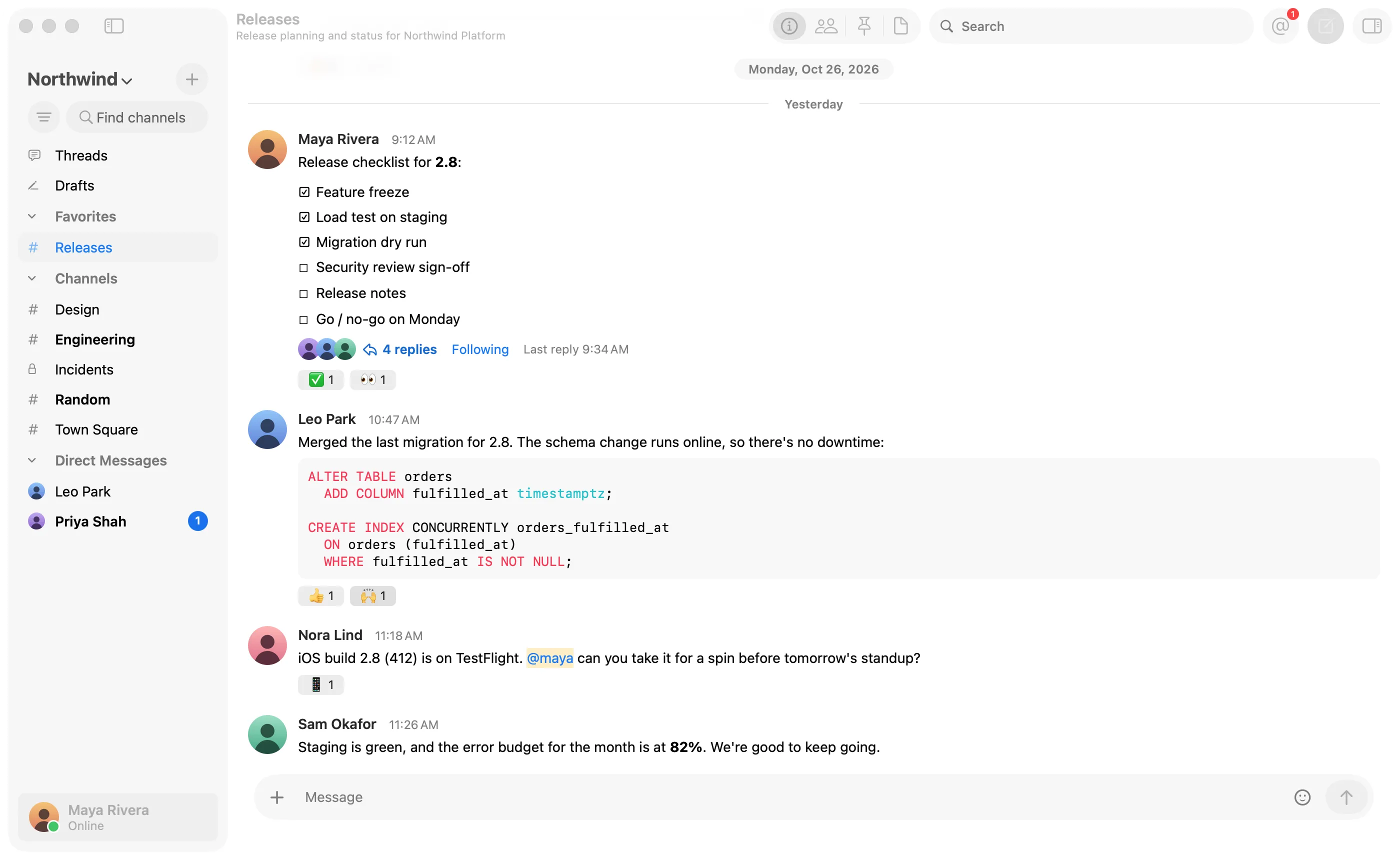Collapse the Favorites section

point(32,216)
